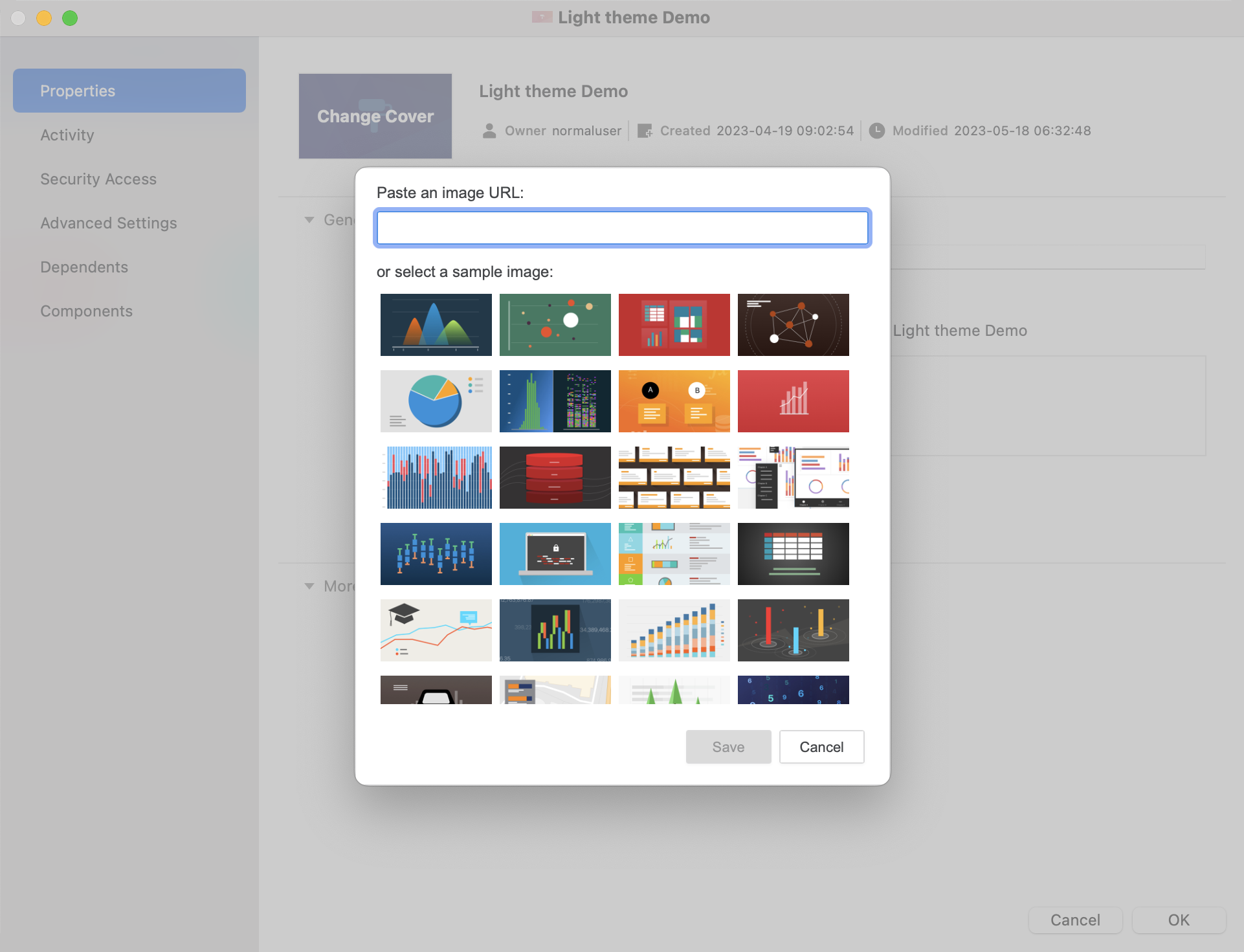Choose the dark table grid sample image
1244x952 pixels.
point(793,553)
